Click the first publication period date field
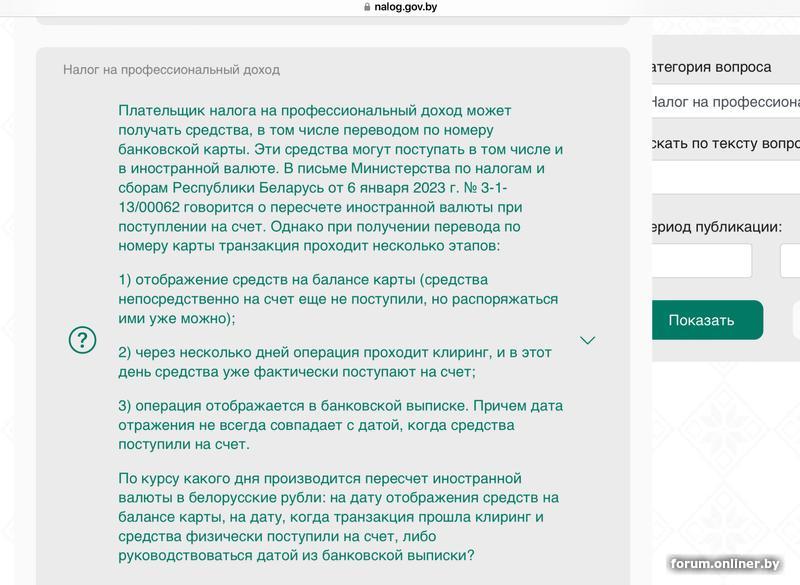 pos(702,261)
